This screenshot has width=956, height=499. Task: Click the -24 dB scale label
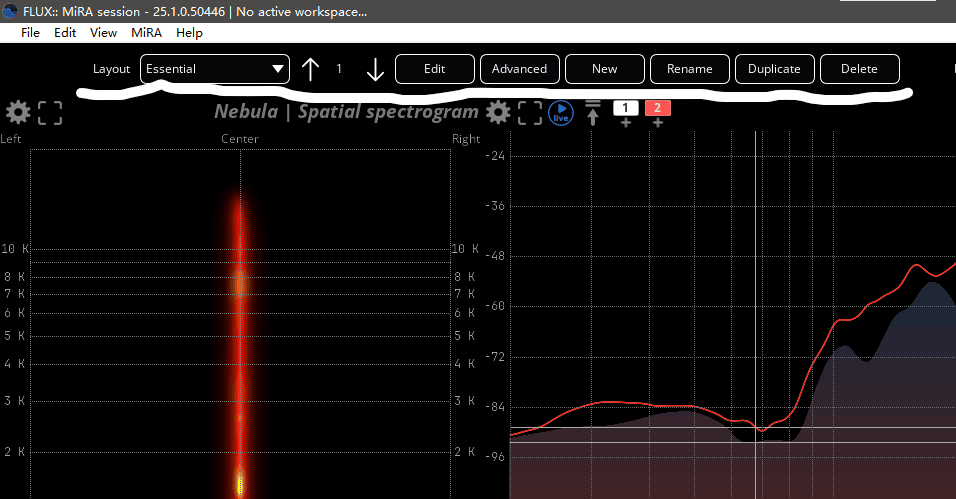[x=495, y=156]
